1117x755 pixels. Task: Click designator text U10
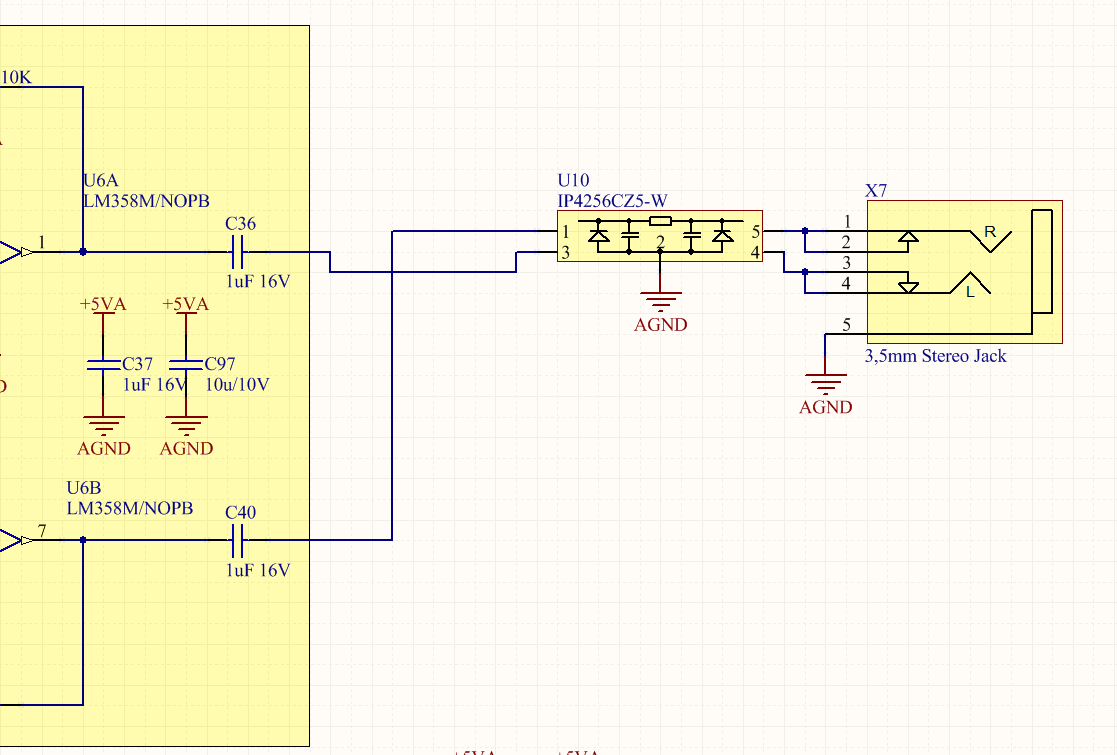point(573,180)
